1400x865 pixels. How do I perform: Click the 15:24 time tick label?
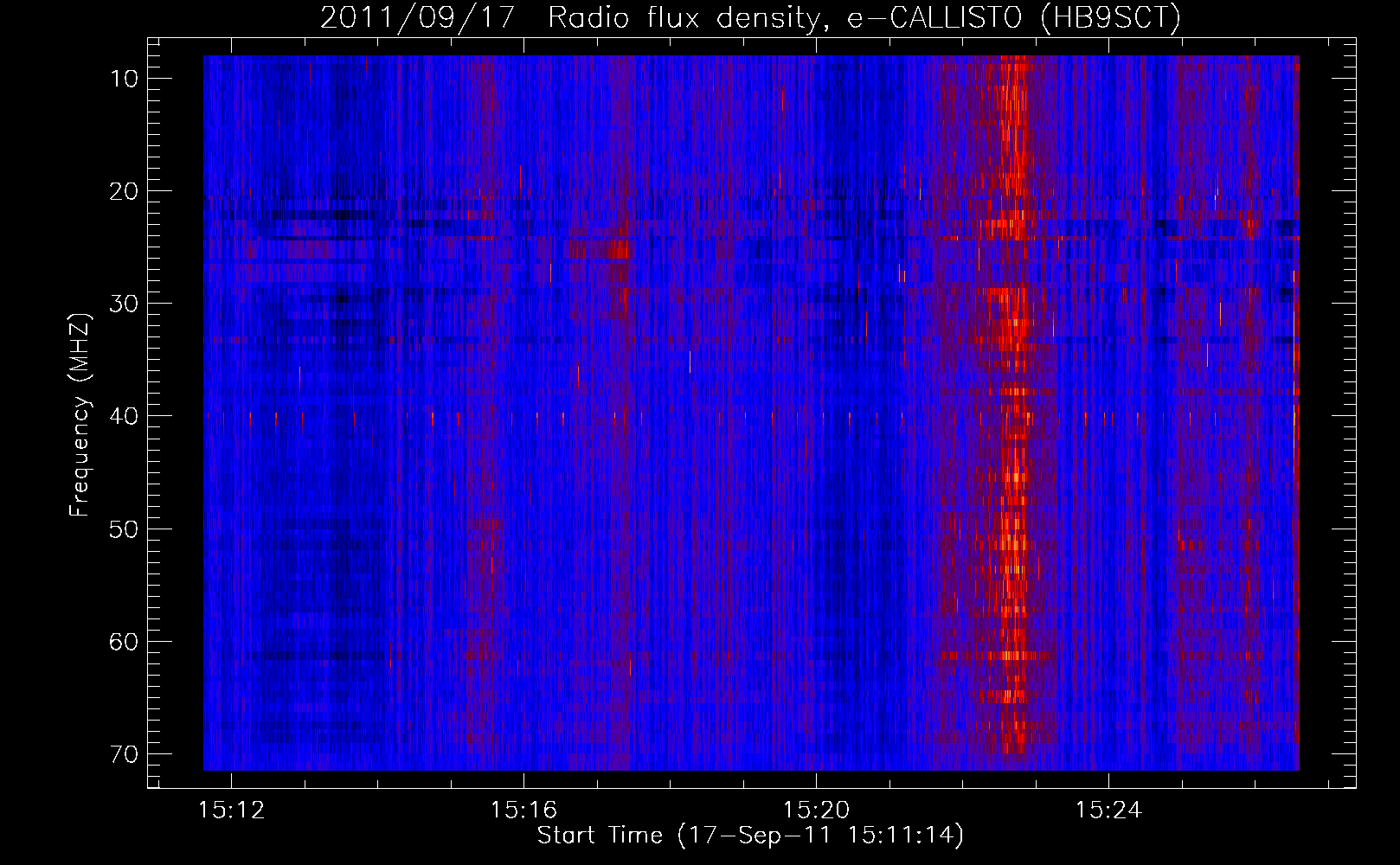pyautogui.click(x=1108, y=811)
